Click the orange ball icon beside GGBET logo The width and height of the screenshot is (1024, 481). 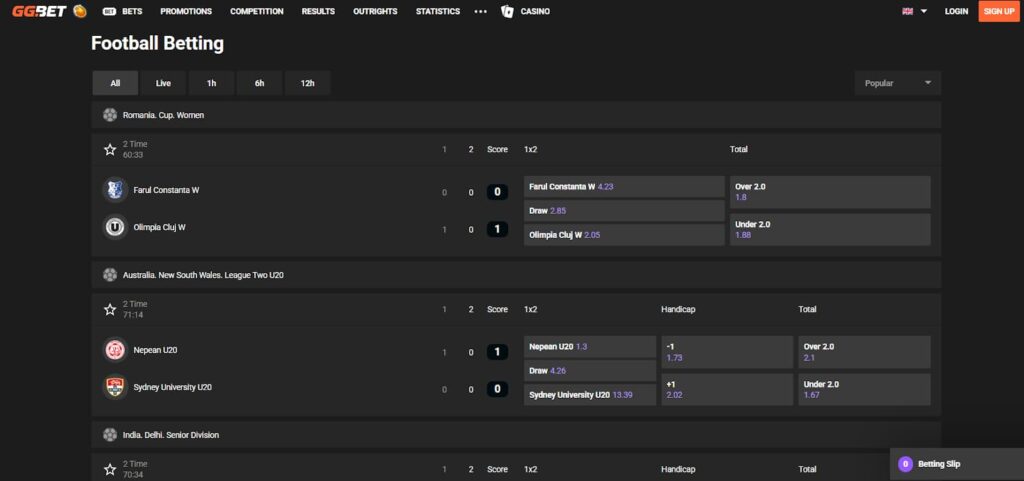[x=80, y=11]
